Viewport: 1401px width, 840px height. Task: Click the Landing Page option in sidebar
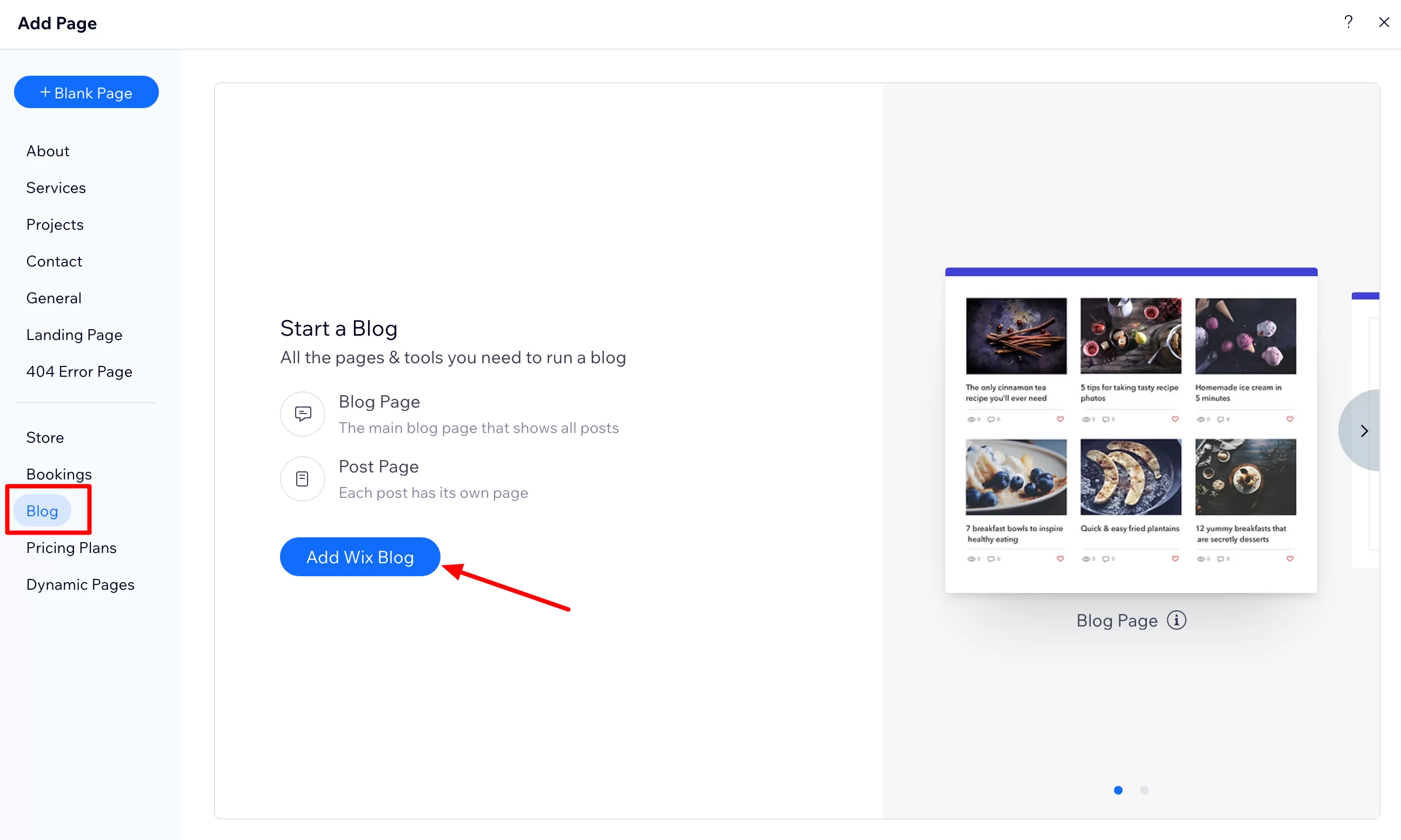[74, 334]
